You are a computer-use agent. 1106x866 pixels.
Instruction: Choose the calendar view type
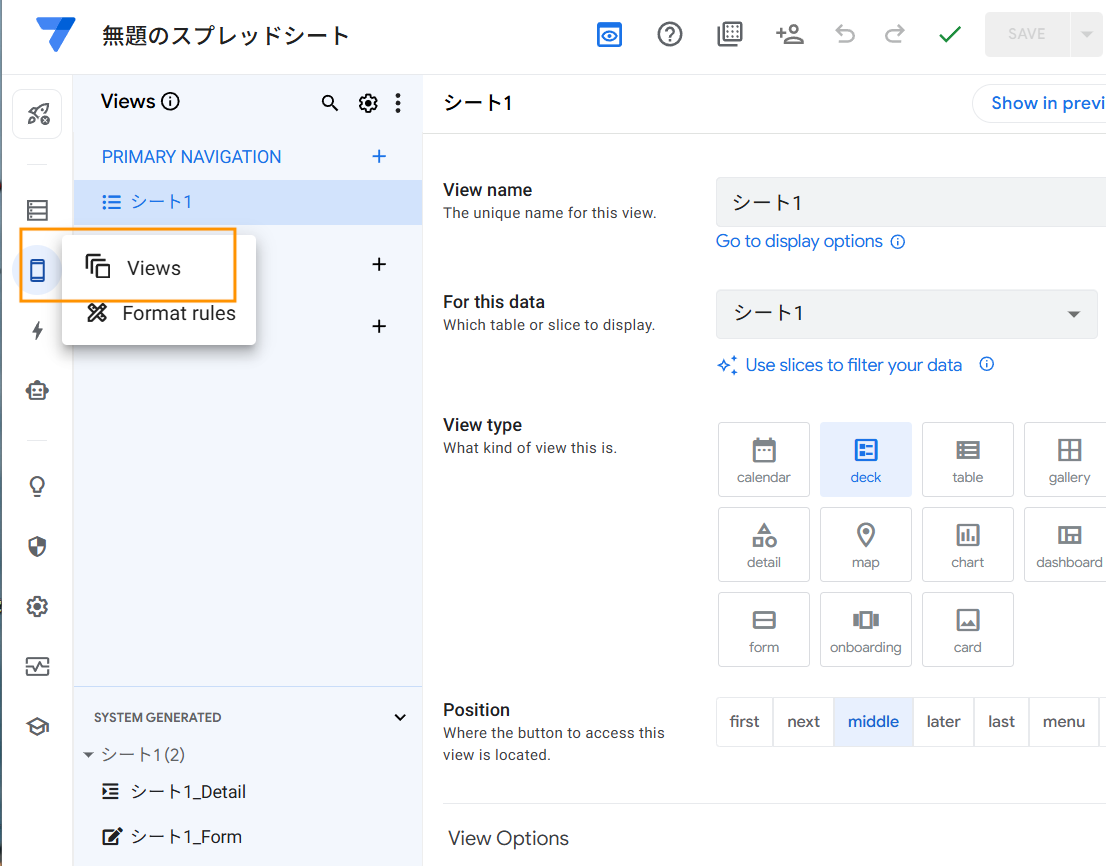pyautogui.click(x=763, y=459)
